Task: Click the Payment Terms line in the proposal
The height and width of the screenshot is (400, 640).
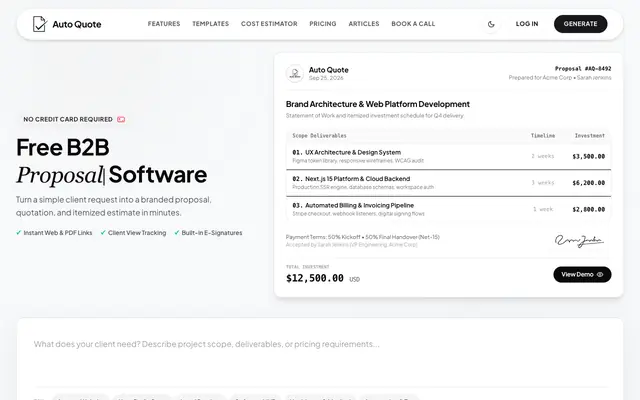Action: tap(362, 237)
